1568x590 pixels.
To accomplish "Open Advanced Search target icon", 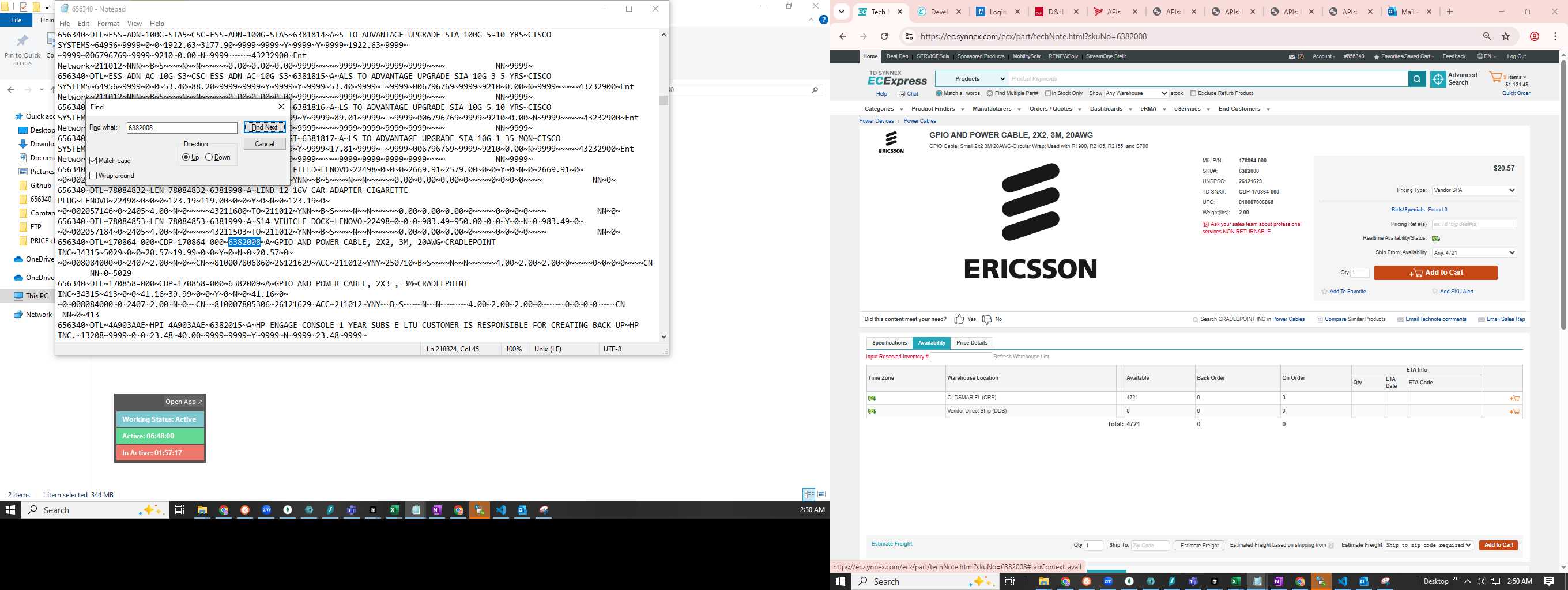I will (x=1438, y=79).
